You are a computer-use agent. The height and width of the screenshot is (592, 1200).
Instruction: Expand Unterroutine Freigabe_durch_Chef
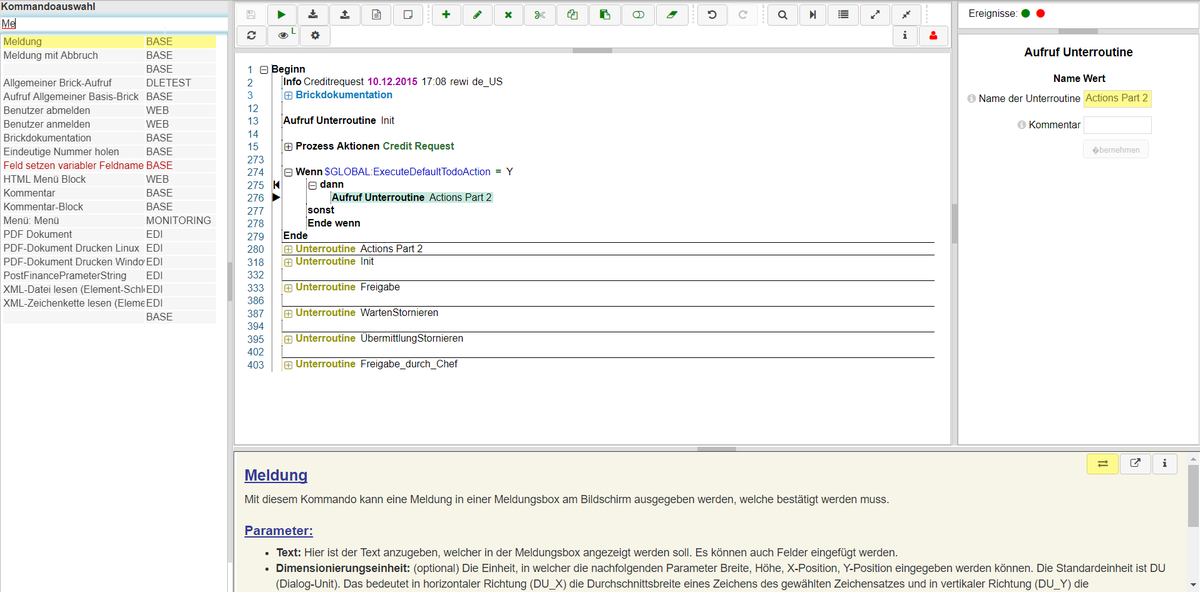[x=288, y=365]
